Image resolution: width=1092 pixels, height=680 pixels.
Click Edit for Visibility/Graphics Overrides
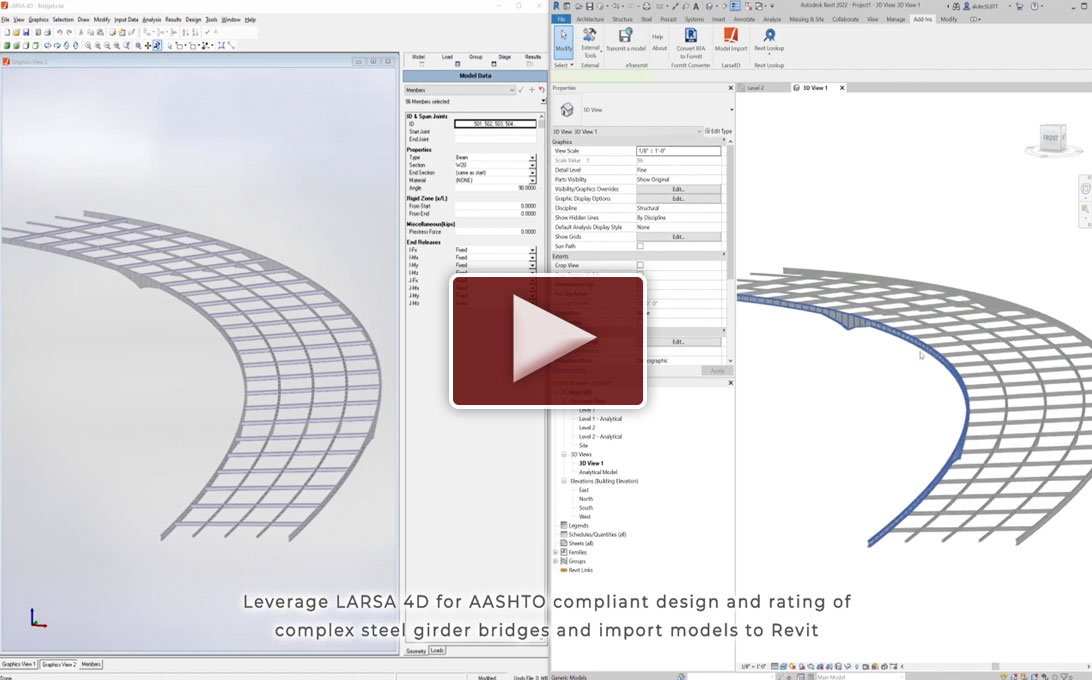tap(678, 189)
